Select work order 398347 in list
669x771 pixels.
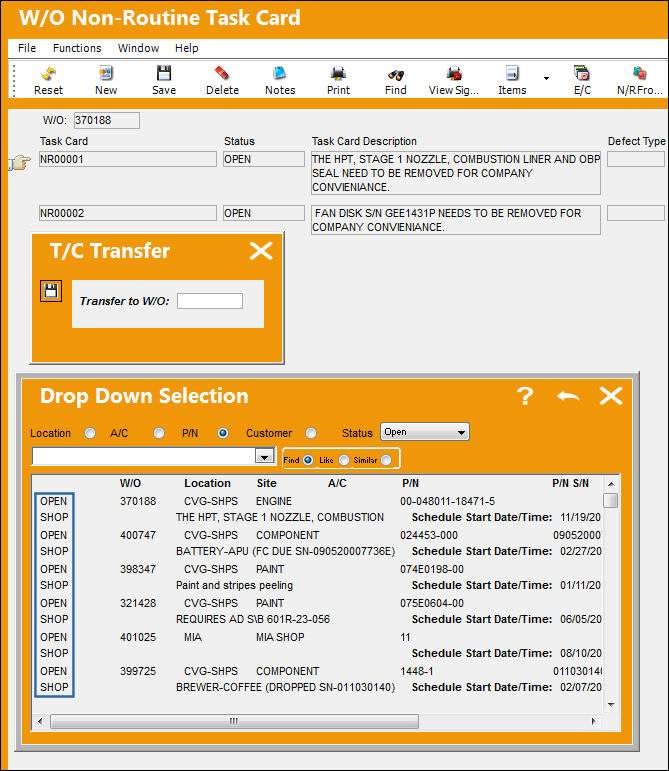pyautogui.click(x=138, y=569)
